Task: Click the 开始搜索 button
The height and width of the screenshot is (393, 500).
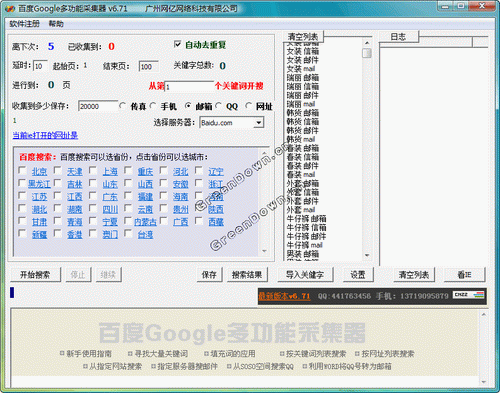Action: click(x=36, y=275)
